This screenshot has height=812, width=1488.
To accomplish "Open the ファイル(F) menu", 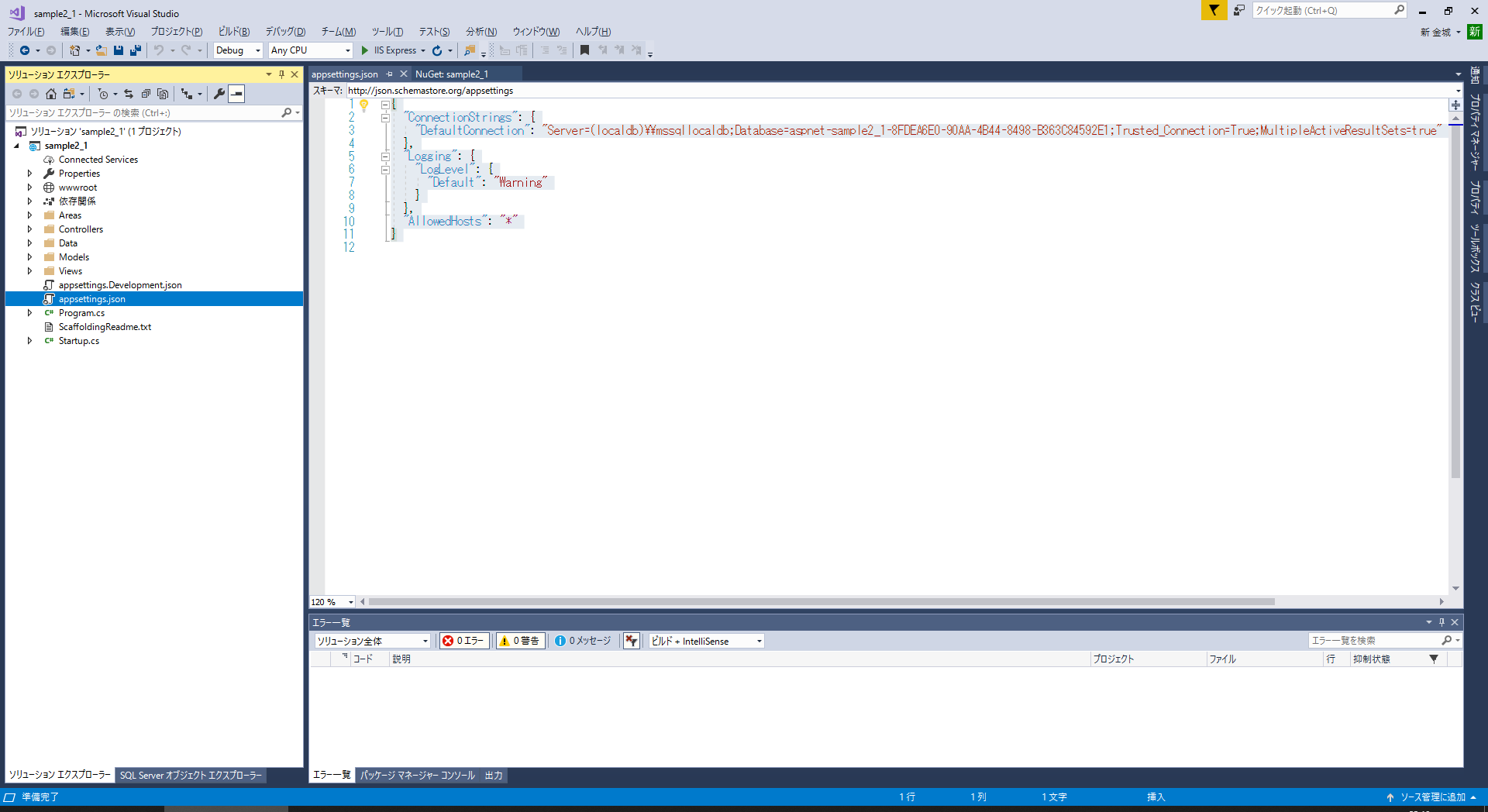I will click(x=26, y=32).
